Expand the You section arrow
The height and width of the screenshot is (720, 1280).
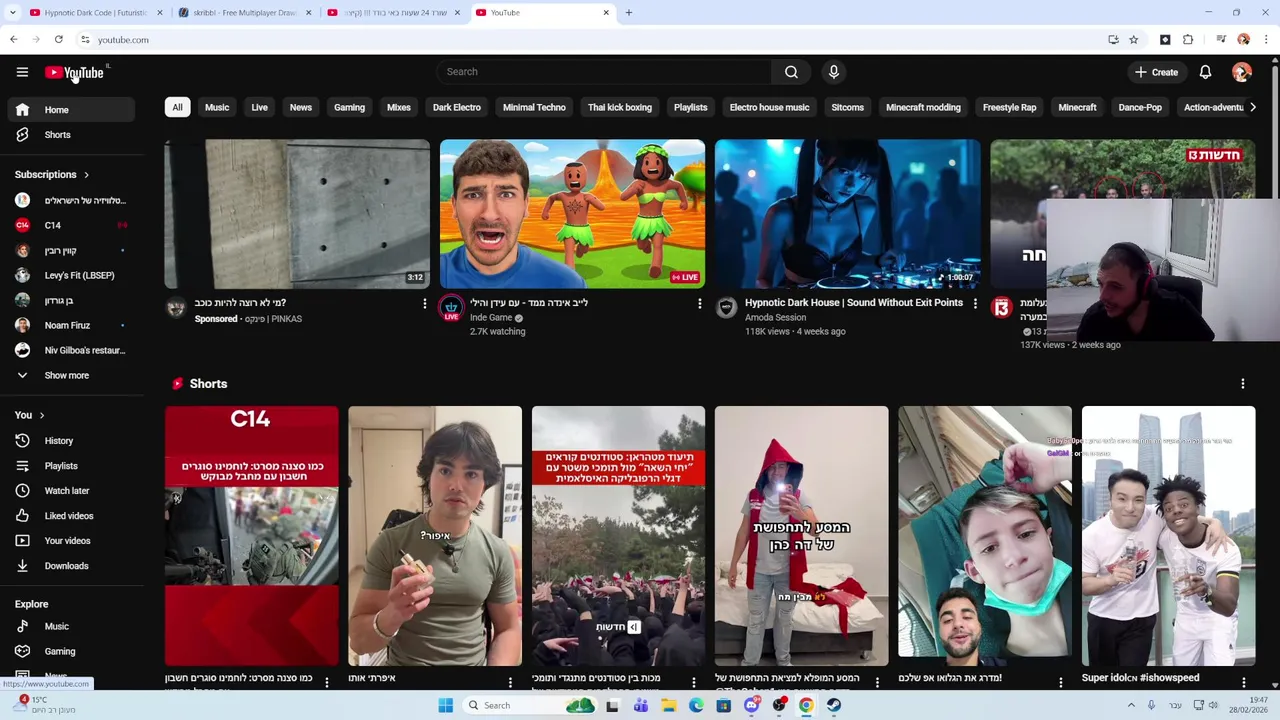pos(42,415)
